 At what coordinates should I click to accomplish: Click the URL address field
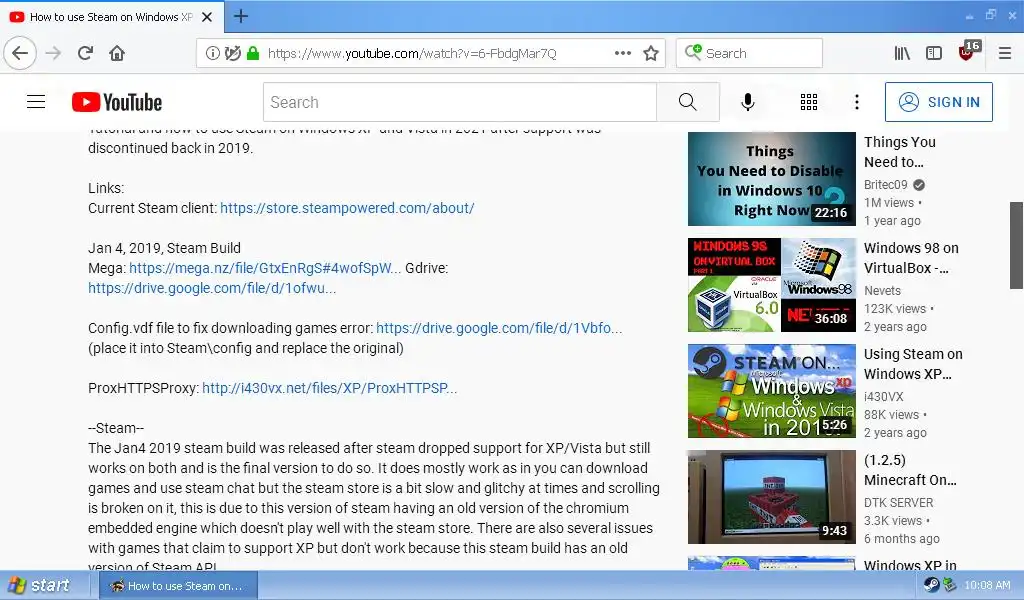click(x=412, y=54)
